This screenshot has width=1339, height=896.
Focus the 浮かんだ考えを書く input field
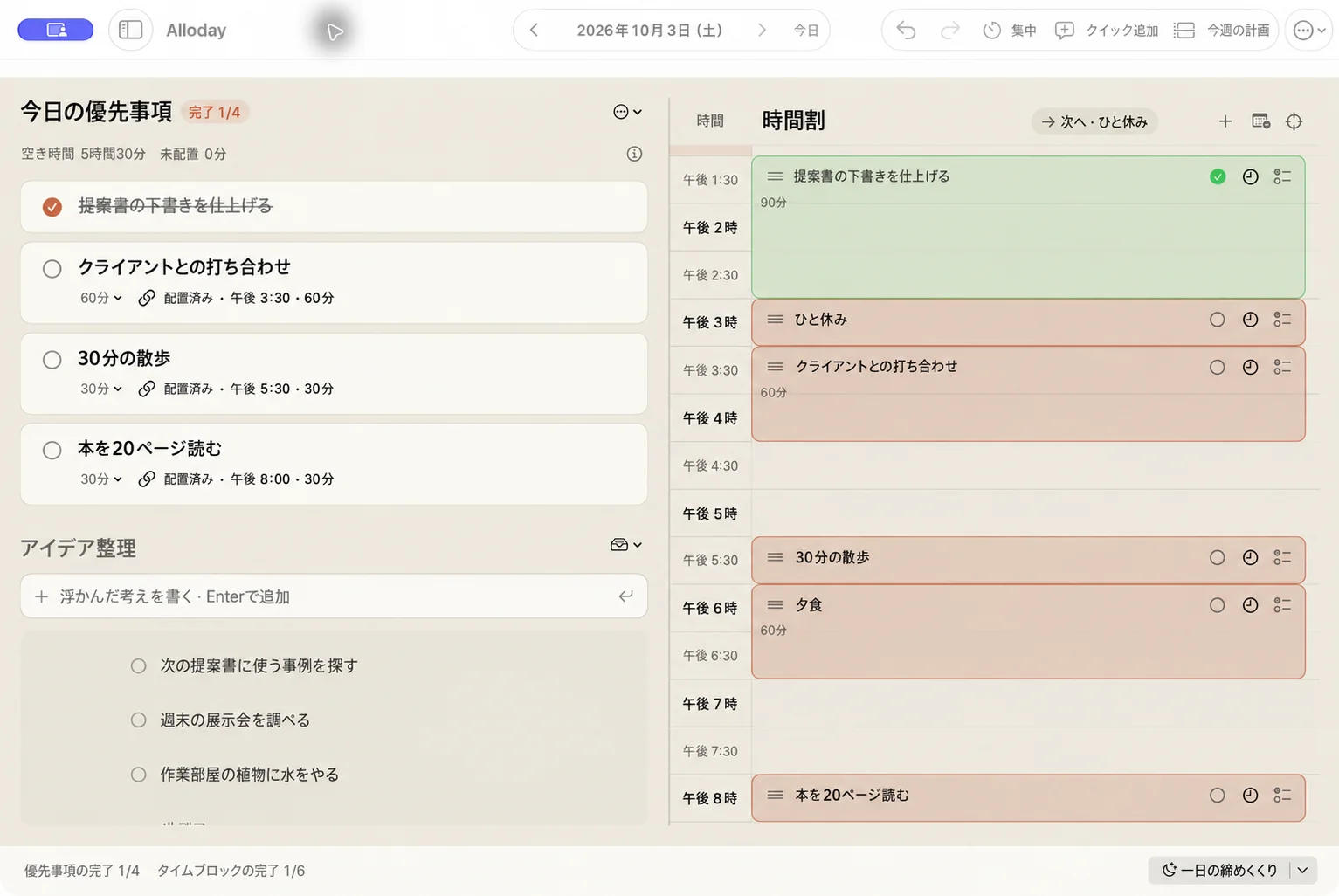(334, 596)
